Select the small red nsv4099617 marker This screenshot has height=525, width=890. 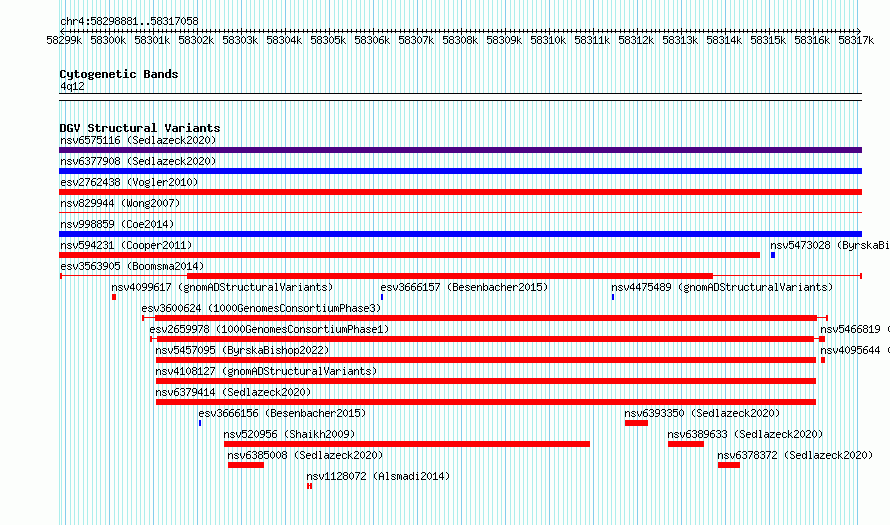pos(114,297)
